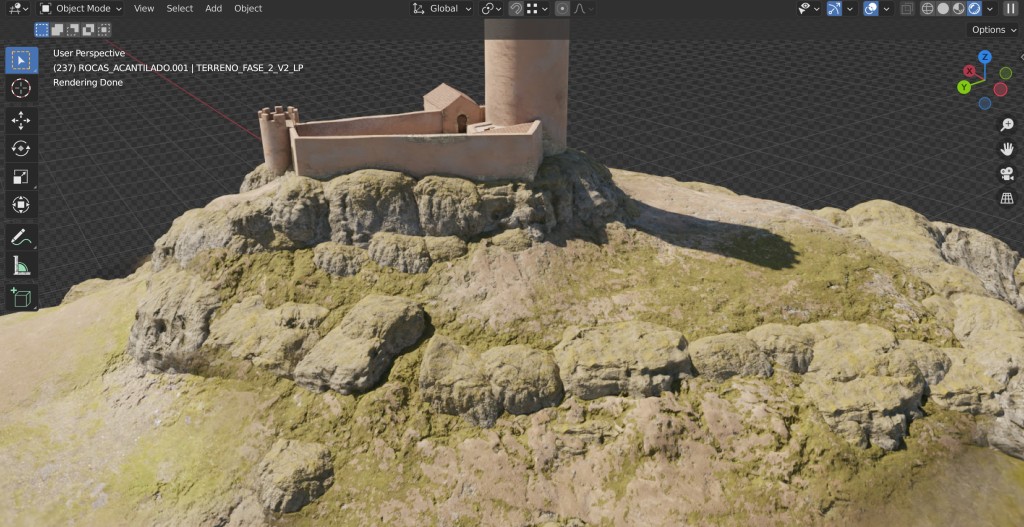The width and height of the screenshot is (1024, 527).
Task: Toggle camera view with the camera icon
Action: point(1007,174)
